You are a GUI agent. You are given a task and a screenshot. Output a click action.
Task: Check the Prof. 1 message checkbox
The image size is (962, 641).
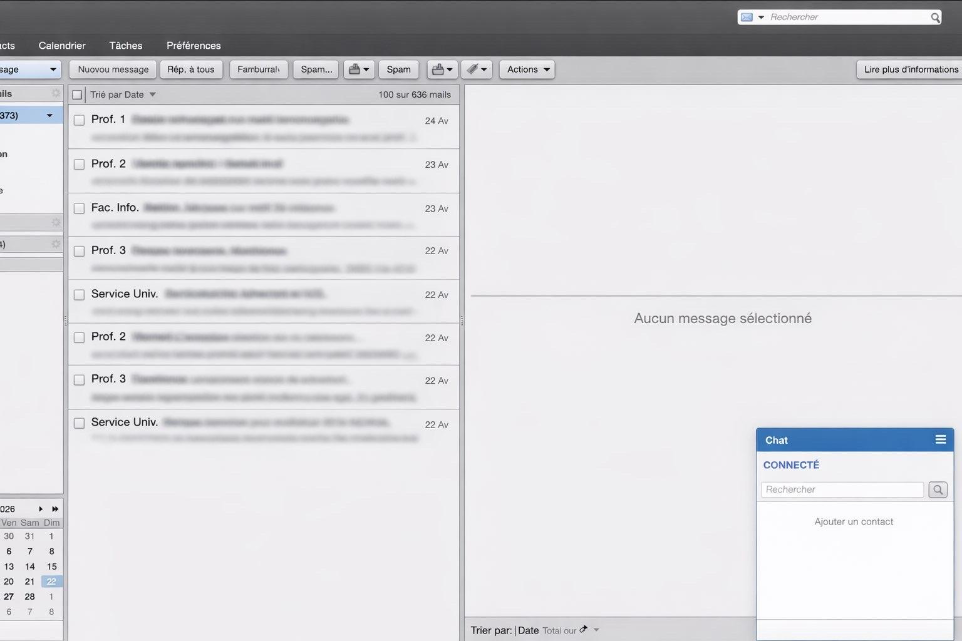[x=79, y=120]
